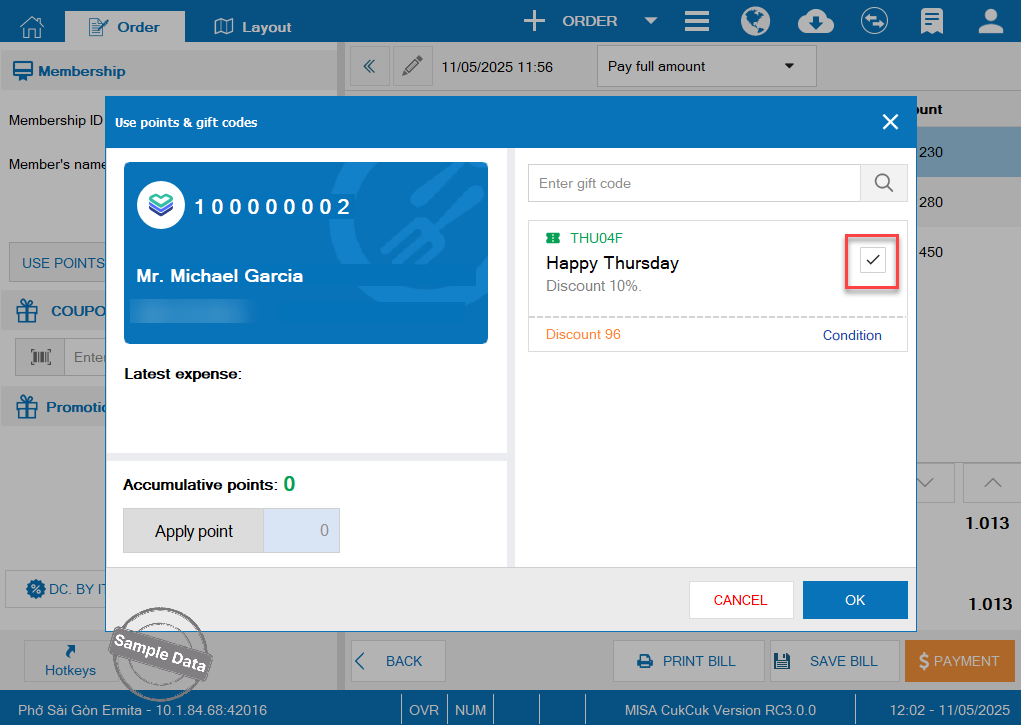
Task: Click the CANCEL button in dialog
Action: (x=740, y=600)
